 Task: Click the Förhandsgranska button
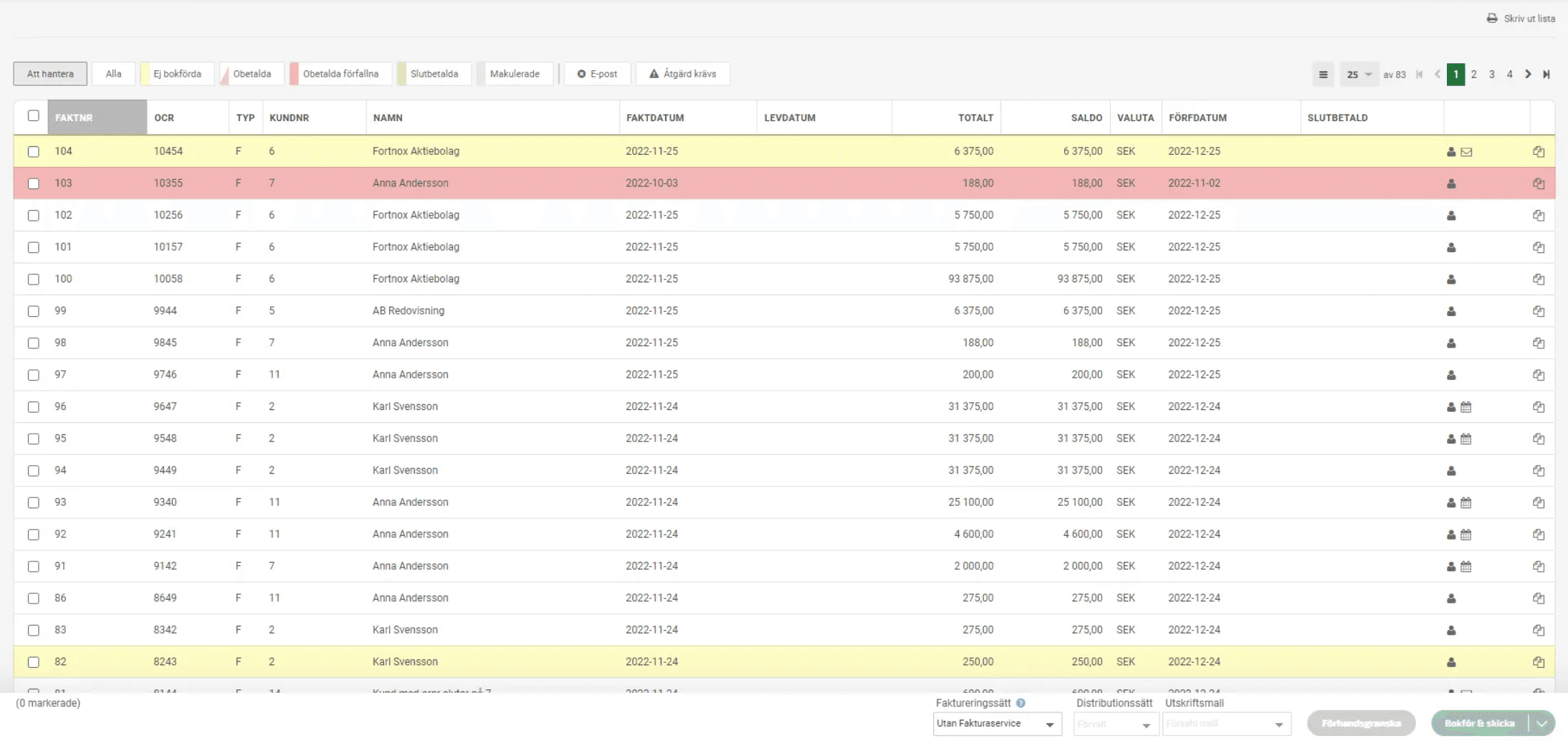click(1361, 724)
